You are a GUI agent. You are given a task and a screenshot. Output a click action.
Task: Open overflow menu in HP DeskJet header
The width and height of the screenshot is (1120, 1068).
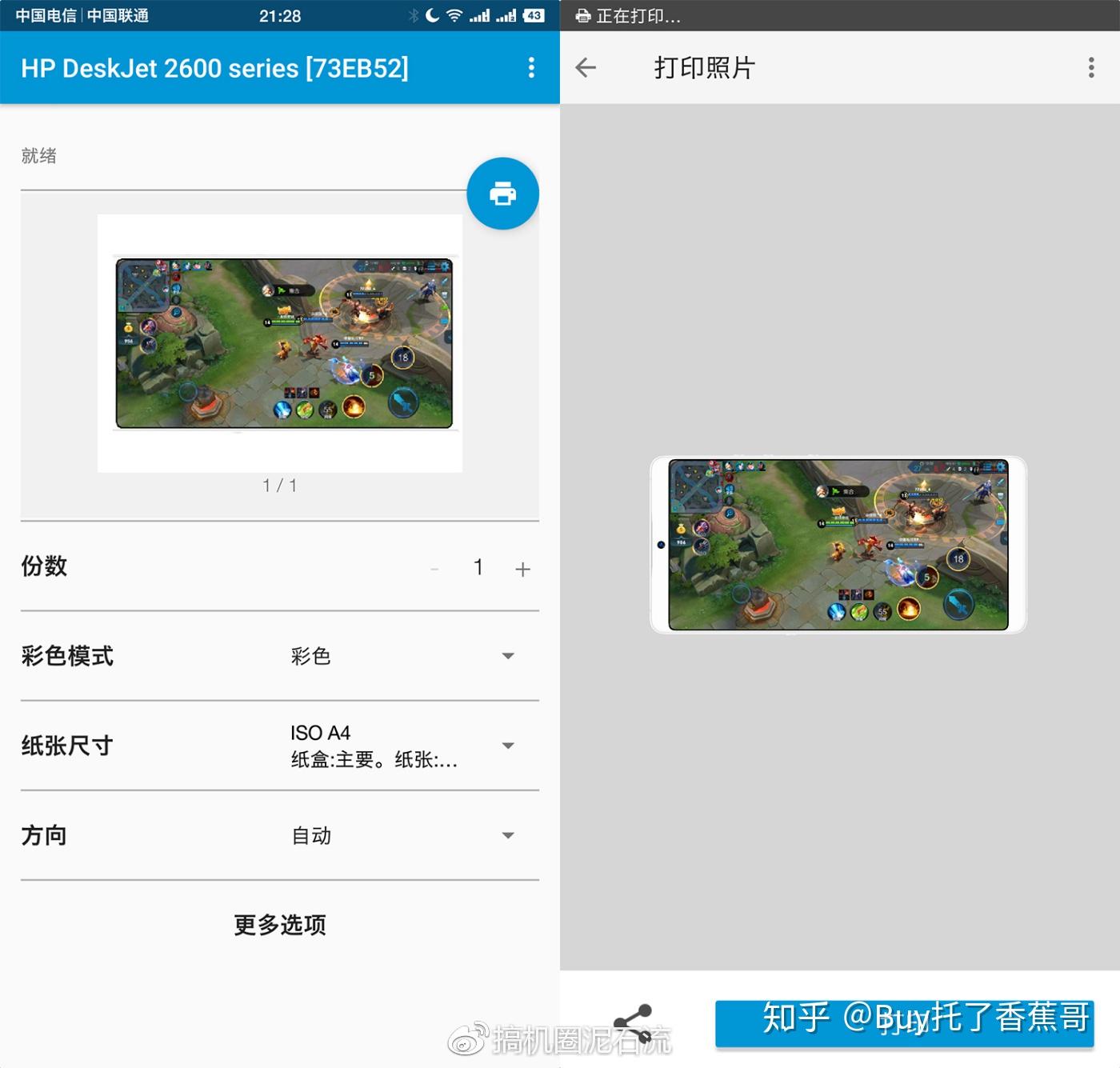coord(531,68)
